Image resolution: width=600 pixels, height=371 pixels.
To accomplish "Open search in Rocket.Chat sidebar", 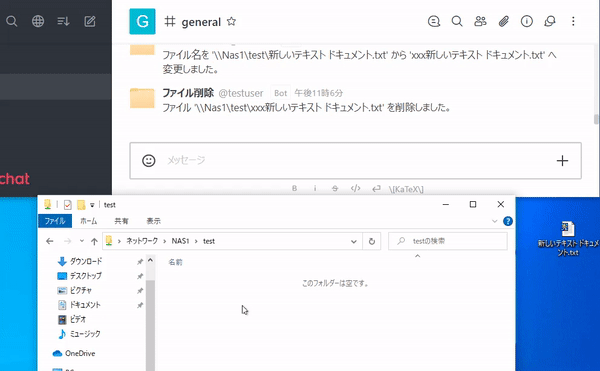I will point(11,21).
